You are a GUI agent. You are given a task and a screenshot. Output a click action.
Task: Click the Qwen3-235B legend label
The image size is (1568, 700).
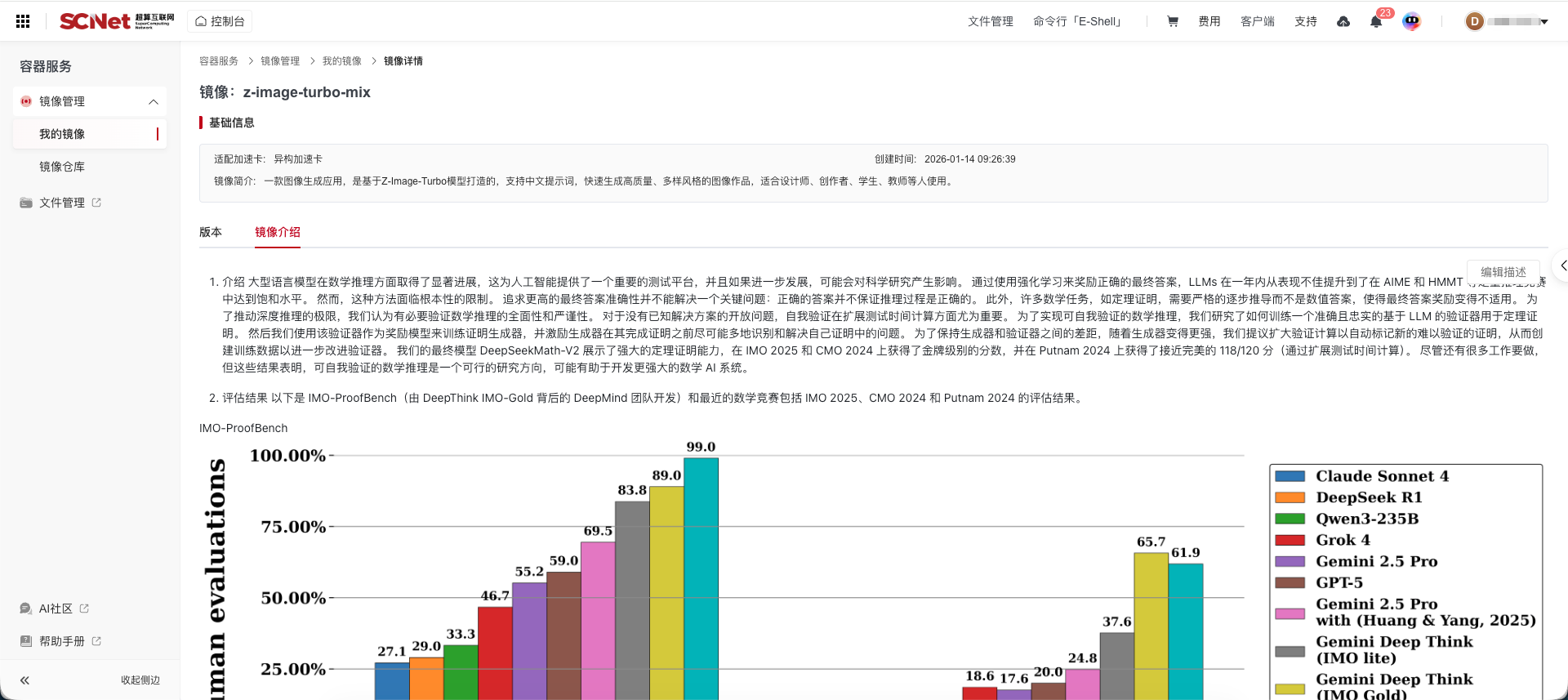pyautogui.click(x=1367, y=519)
